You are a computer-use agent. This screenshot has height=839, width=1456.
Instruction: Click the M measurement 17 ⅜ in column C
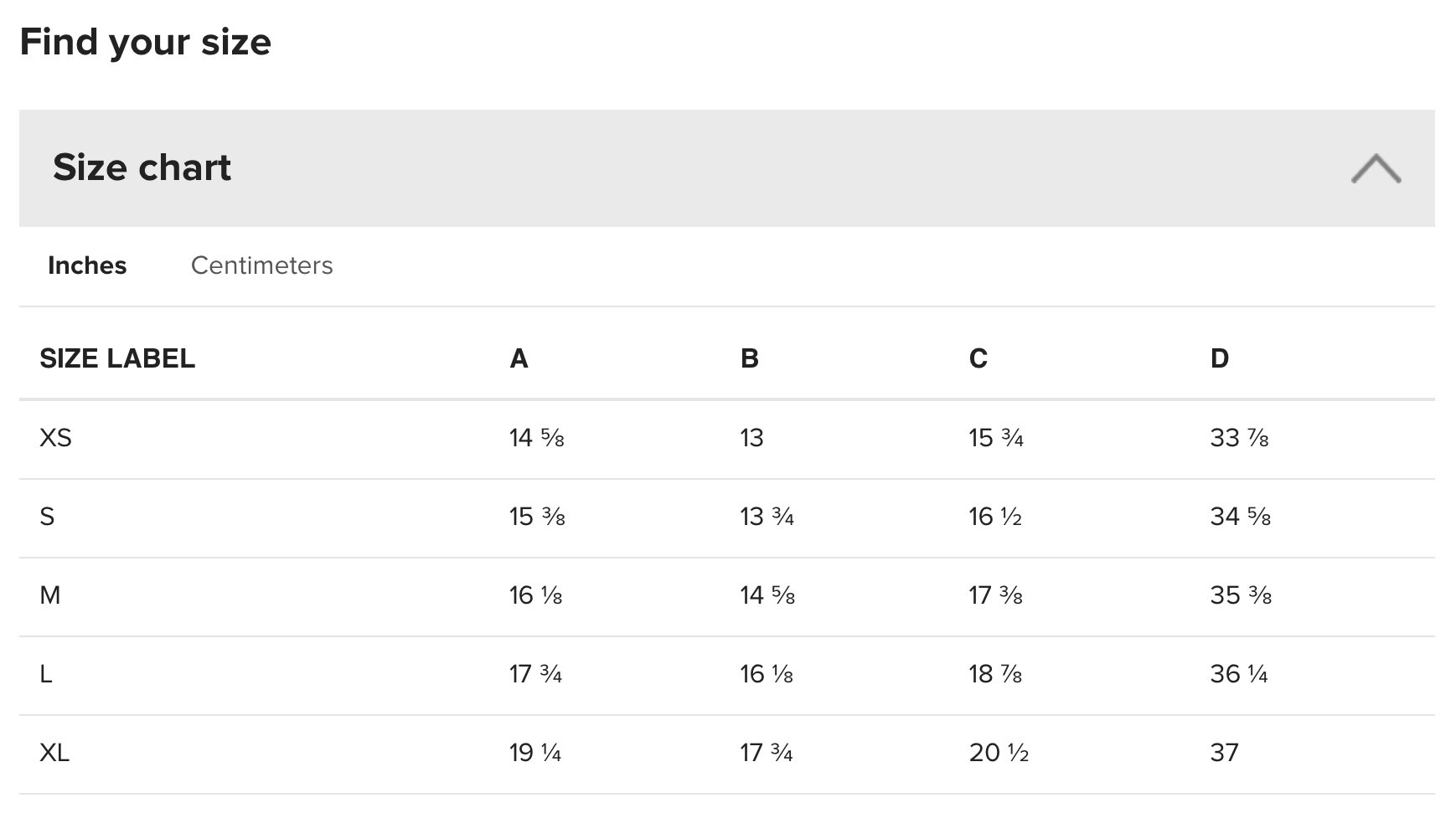[x=995, y=595]
